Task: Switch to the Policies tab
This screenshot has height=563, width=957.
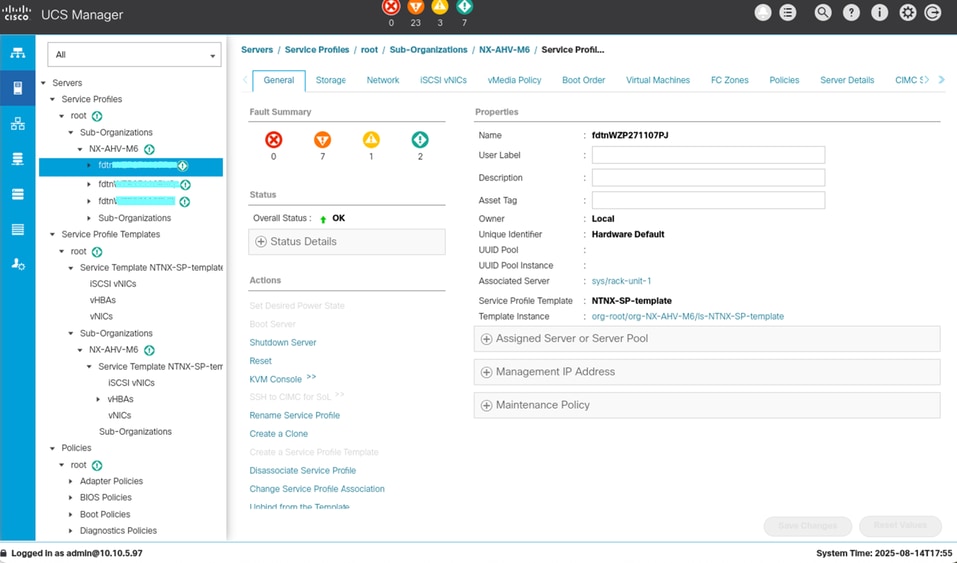Action: pos(784,80)
